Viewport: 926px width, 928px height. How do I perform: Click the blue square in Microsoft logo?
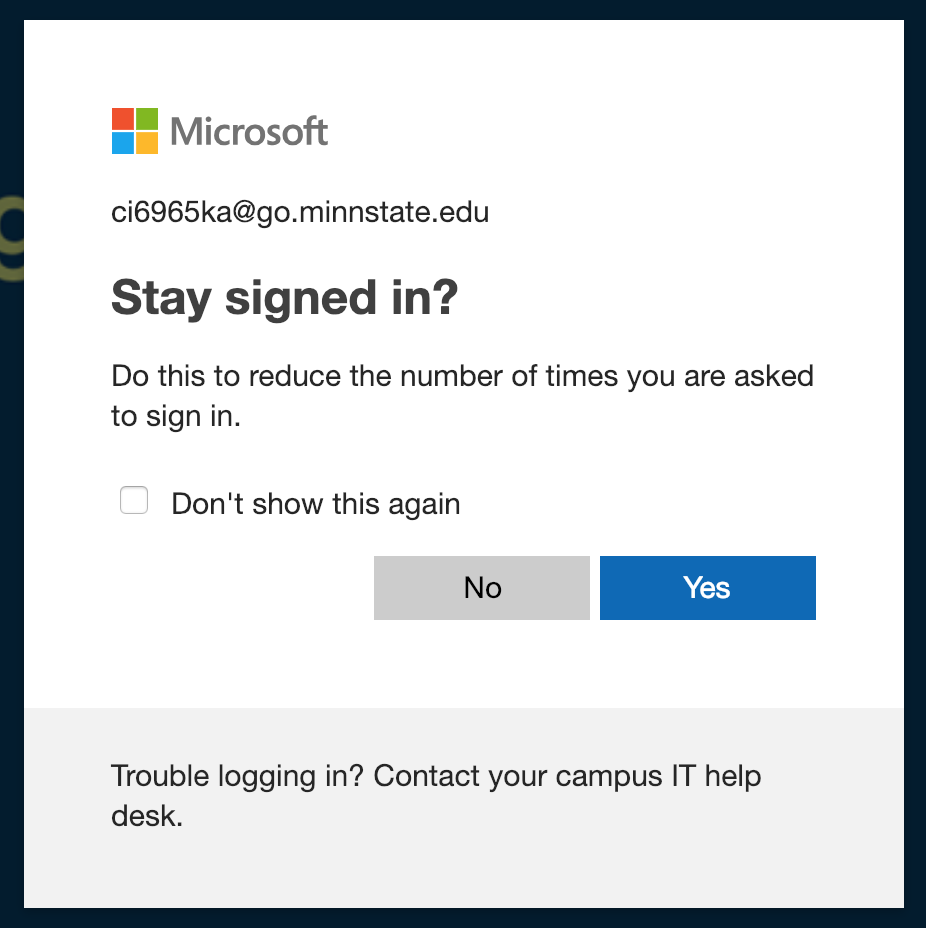coord(123,143)
